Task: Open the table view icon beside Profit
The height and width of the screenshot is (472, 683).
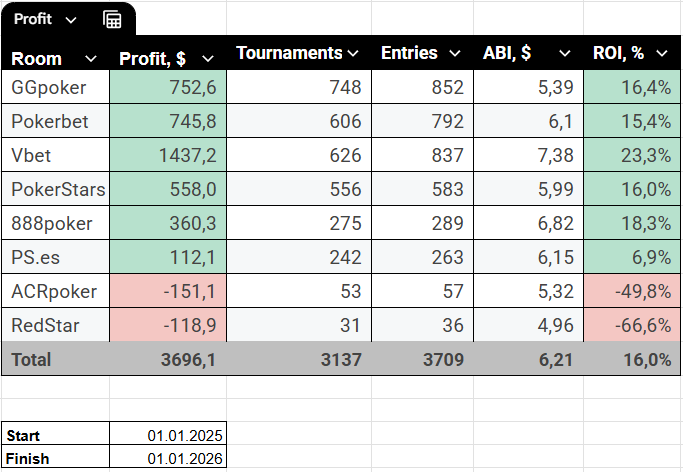Action: click(112, 19)
